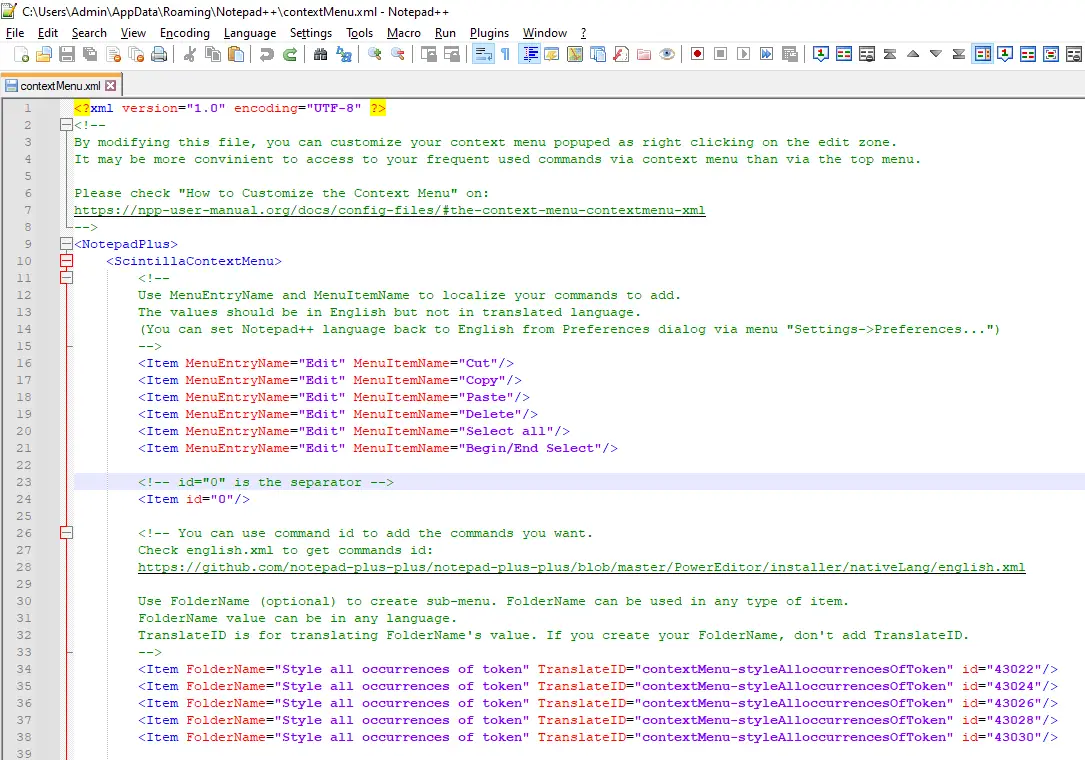The width and height of the screenshot is (1085, 760).
Task: Open the ? help menu
Action: [583, 33]
